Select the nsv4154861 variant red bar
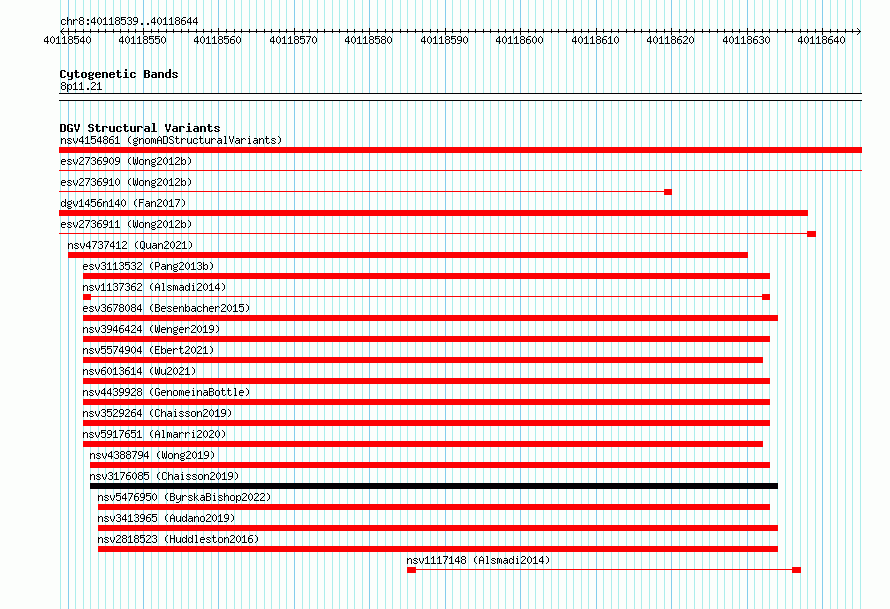This screenshot has height=609, width=890. tap(460, 150)
